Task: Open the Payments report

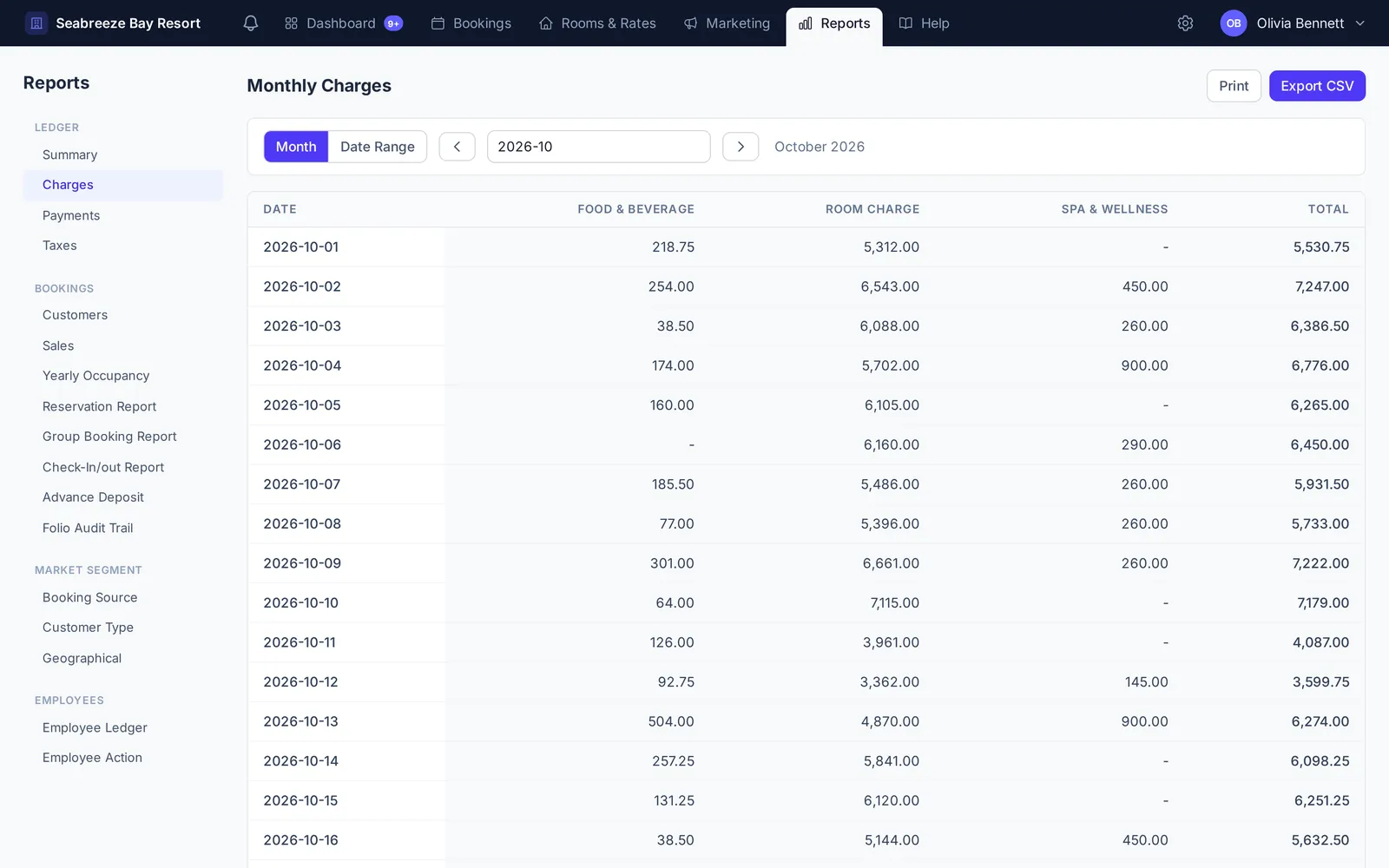Action: point(122,215)
